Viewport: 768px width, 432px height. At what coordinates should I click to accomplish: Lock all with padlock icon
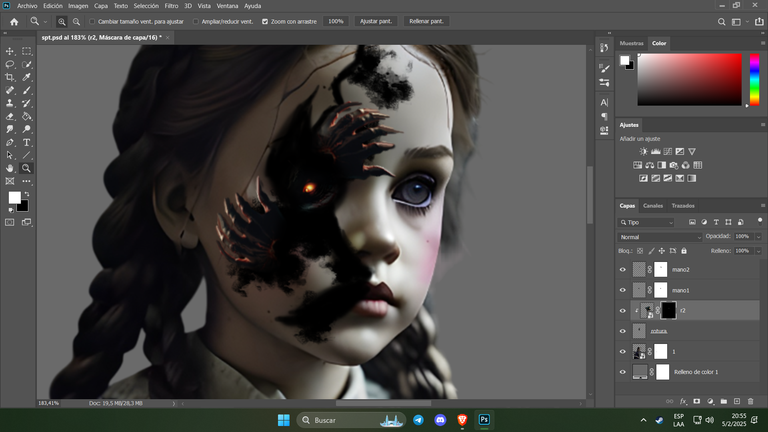[684, 251]
